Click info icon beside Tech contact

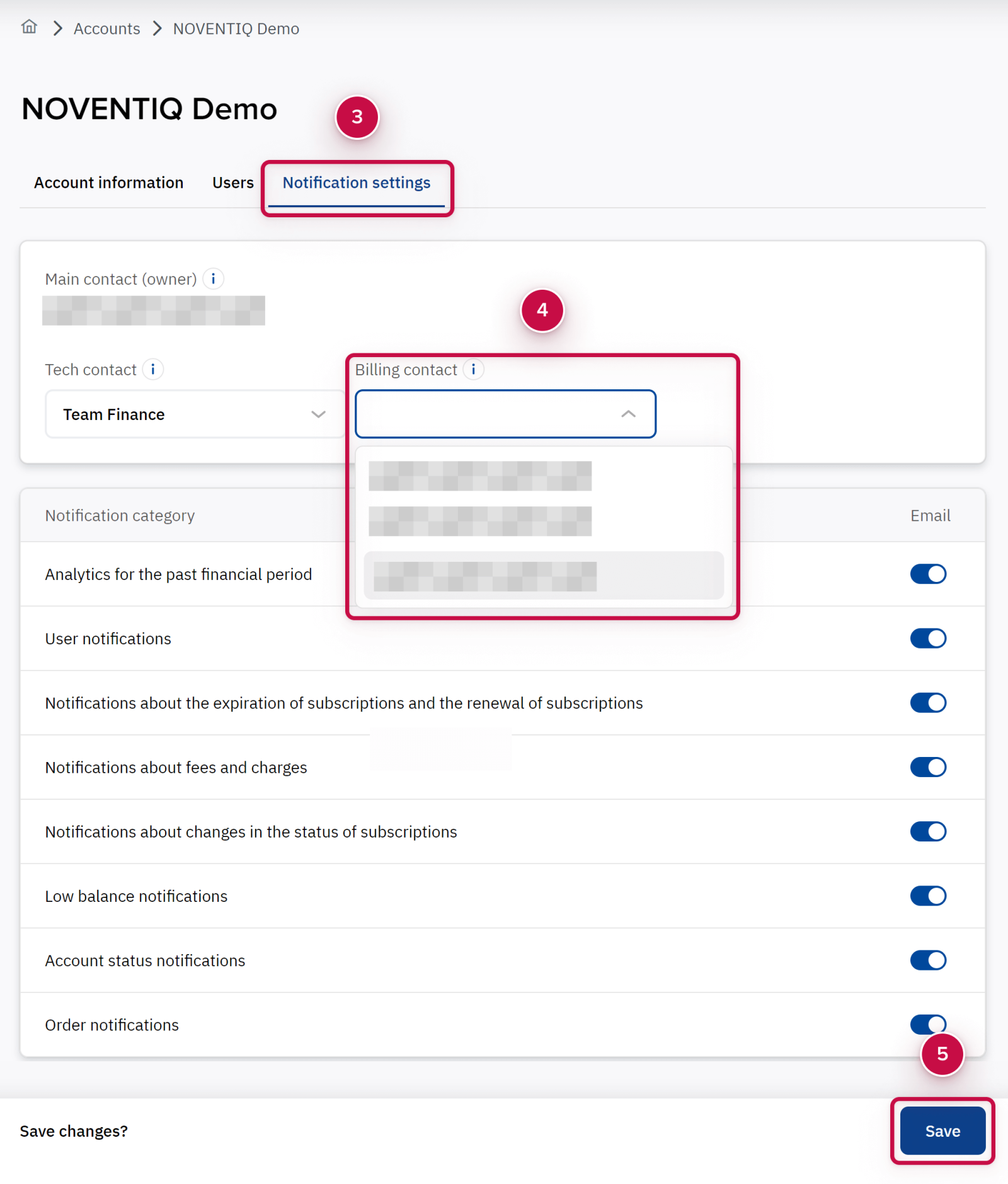153,369
